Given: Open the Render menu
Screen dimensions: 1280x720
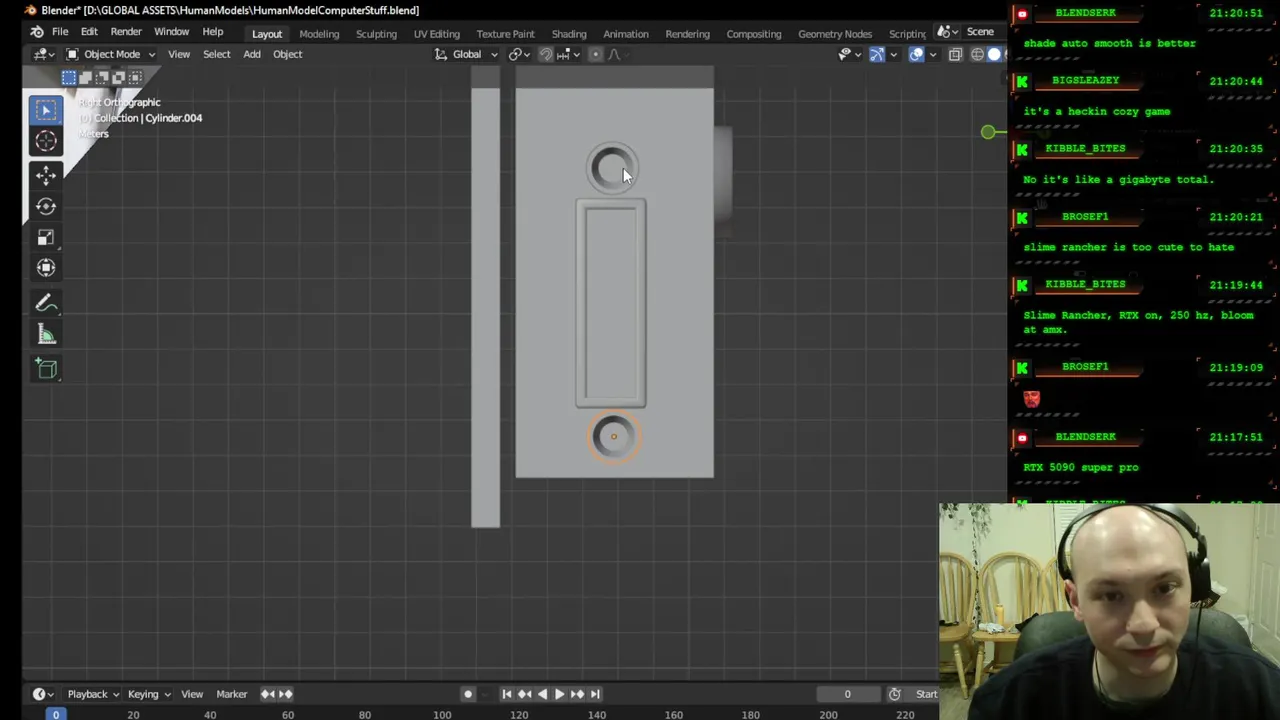Looking at the screenshot, I should [x=126, y=32].
